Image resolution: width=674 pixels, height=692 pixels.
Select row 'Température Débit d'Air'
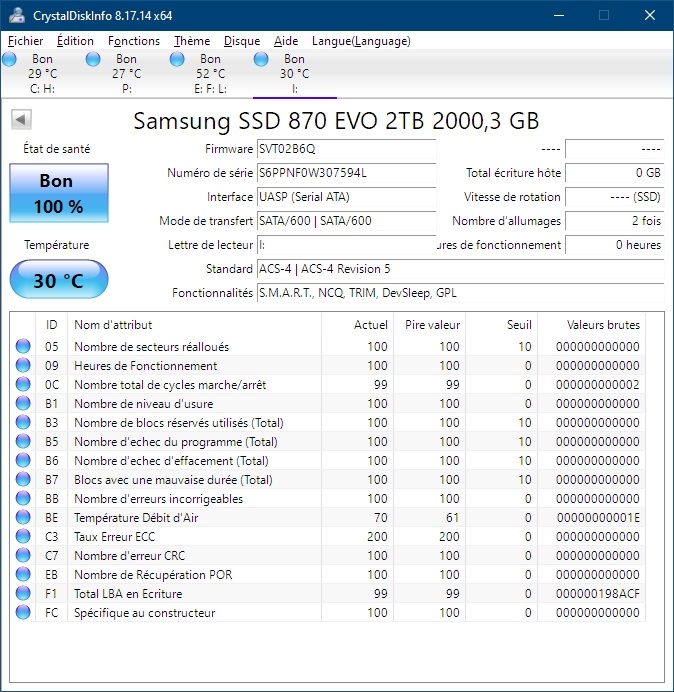328,517
